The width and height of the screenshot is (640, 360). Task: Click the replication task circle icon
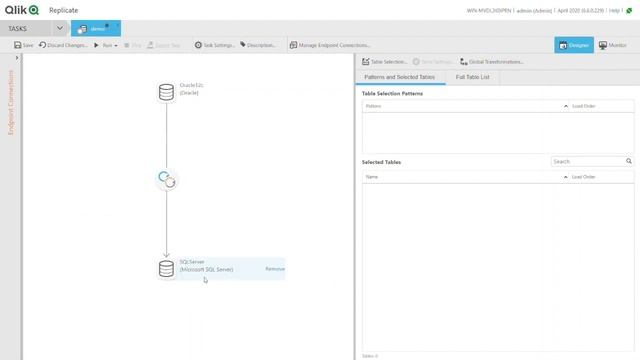166,179
